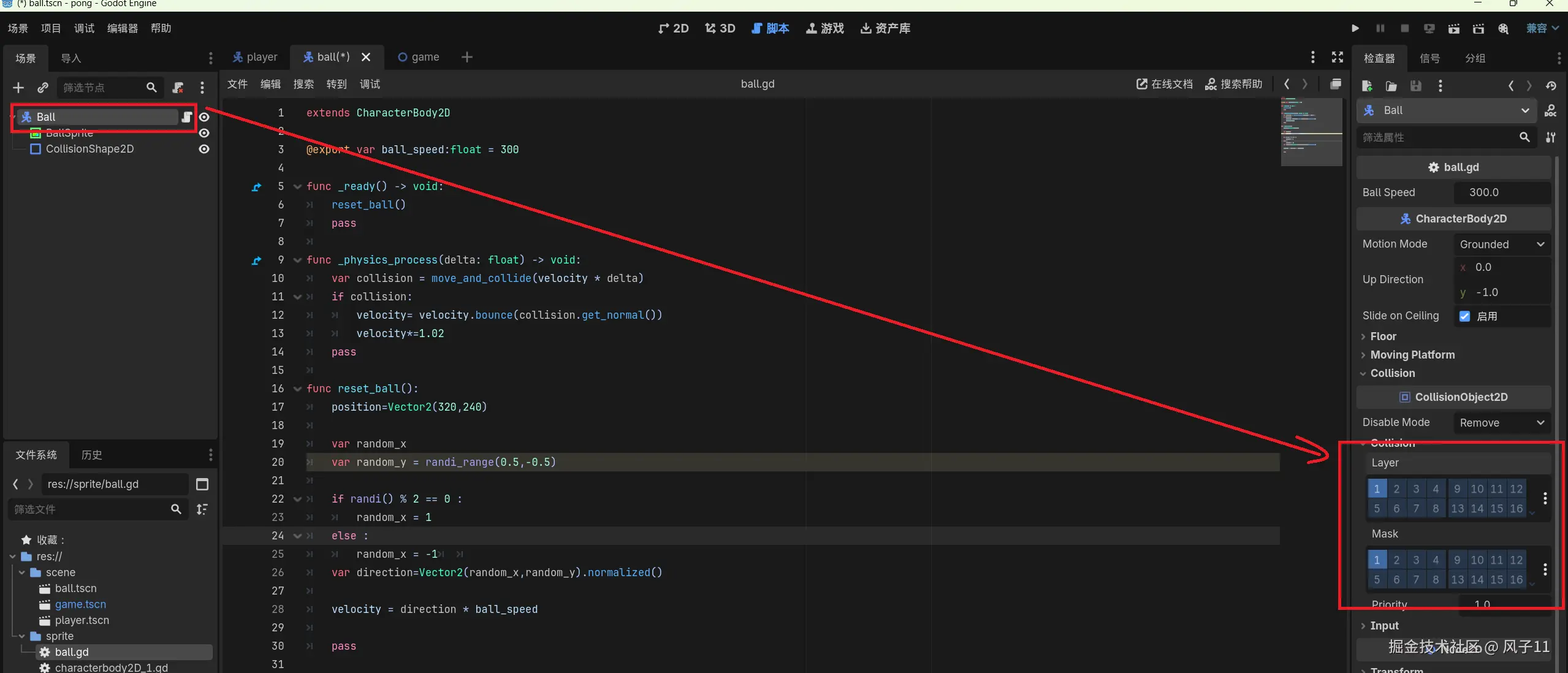Instantiate a child scene with the link icon
1568x673 pixels.
coord(42,88)
